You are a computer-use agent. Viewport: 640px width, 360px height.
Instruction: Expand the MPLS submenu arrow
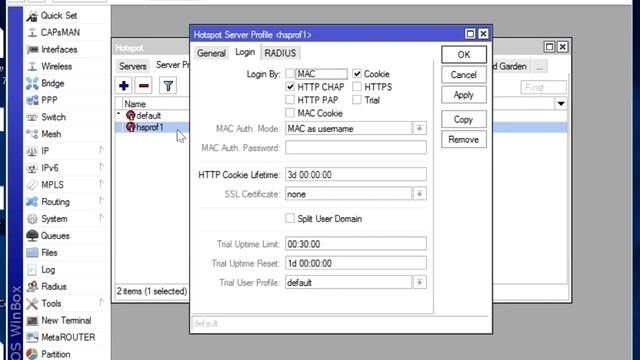pyautogui.click(x=101, y=184)
